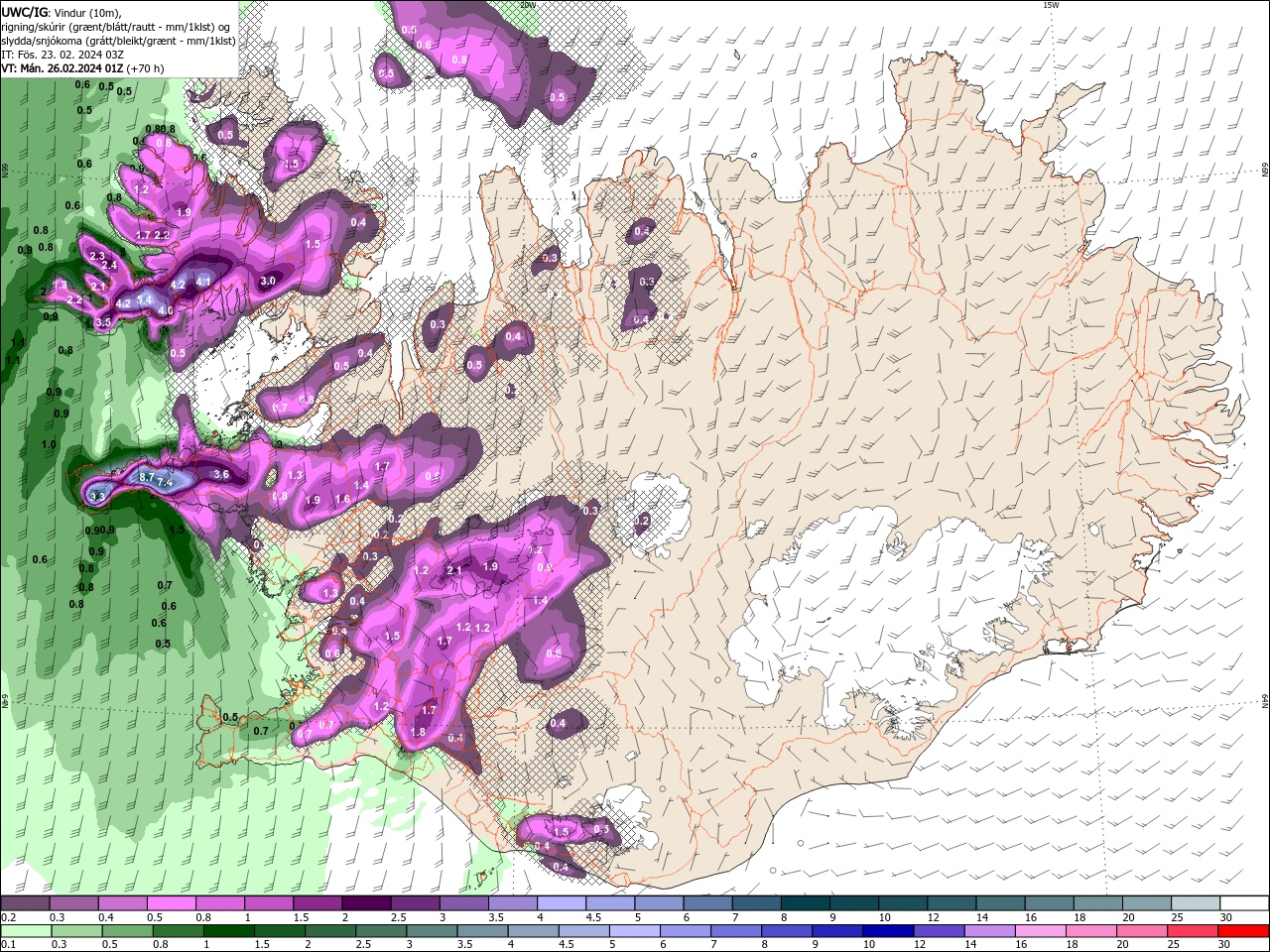The width and height of the screenshot is (1270, 952).
Task: Click the 8.7 precipitation value on the map
Action: [x=147, y=477]
